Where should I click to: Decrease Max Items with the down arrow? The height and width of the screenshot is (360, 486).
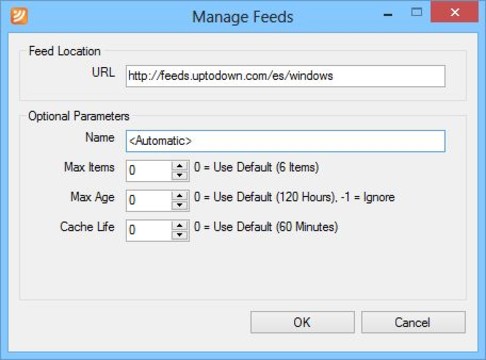click(x=180, y=175)
